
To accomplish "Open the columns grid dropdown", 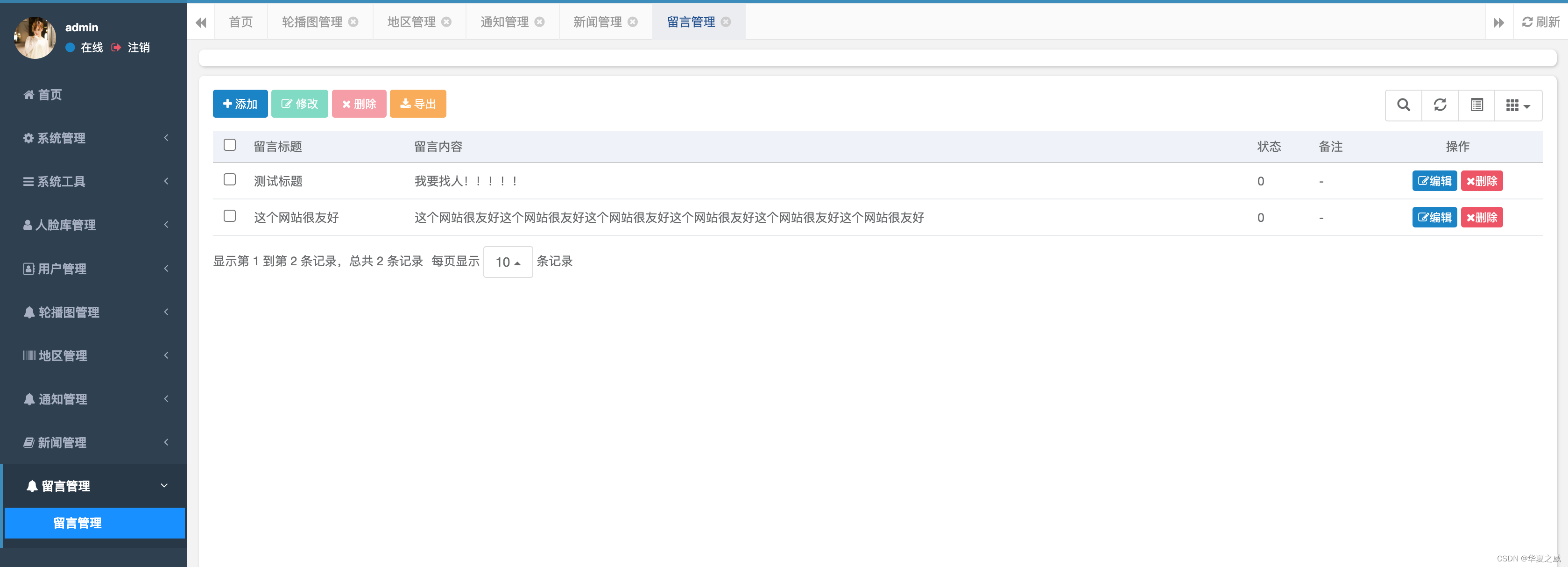I will pyautogui.click(x=1518, y=105).
